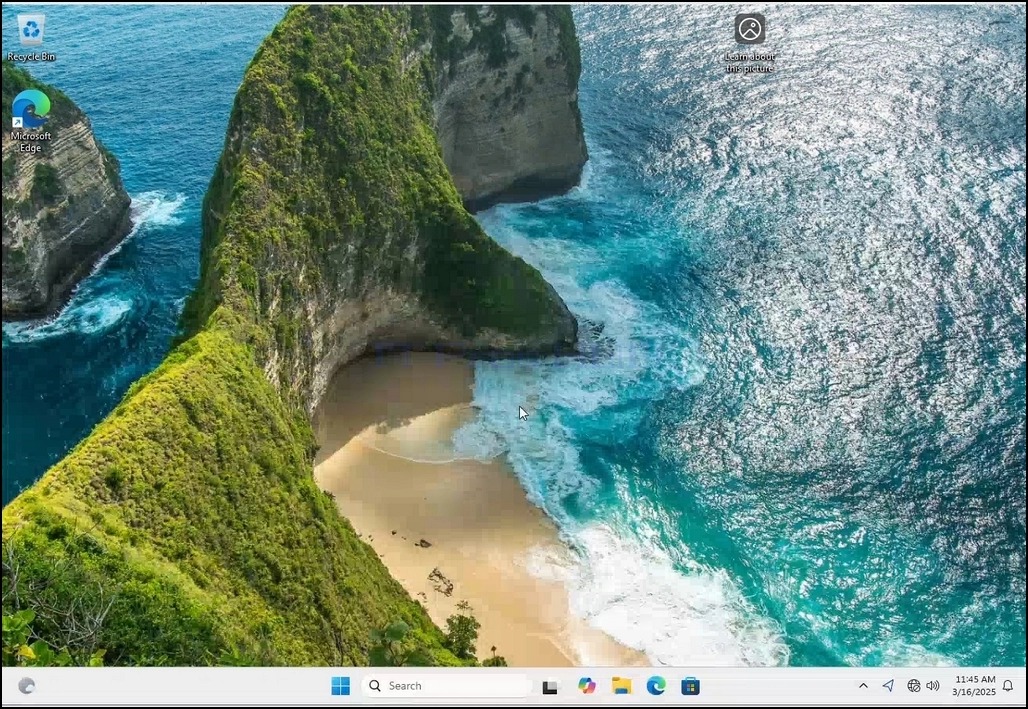Open File Explorer from the taskbar
Viewport: 1028px width, 709px height.
(621, 686)
